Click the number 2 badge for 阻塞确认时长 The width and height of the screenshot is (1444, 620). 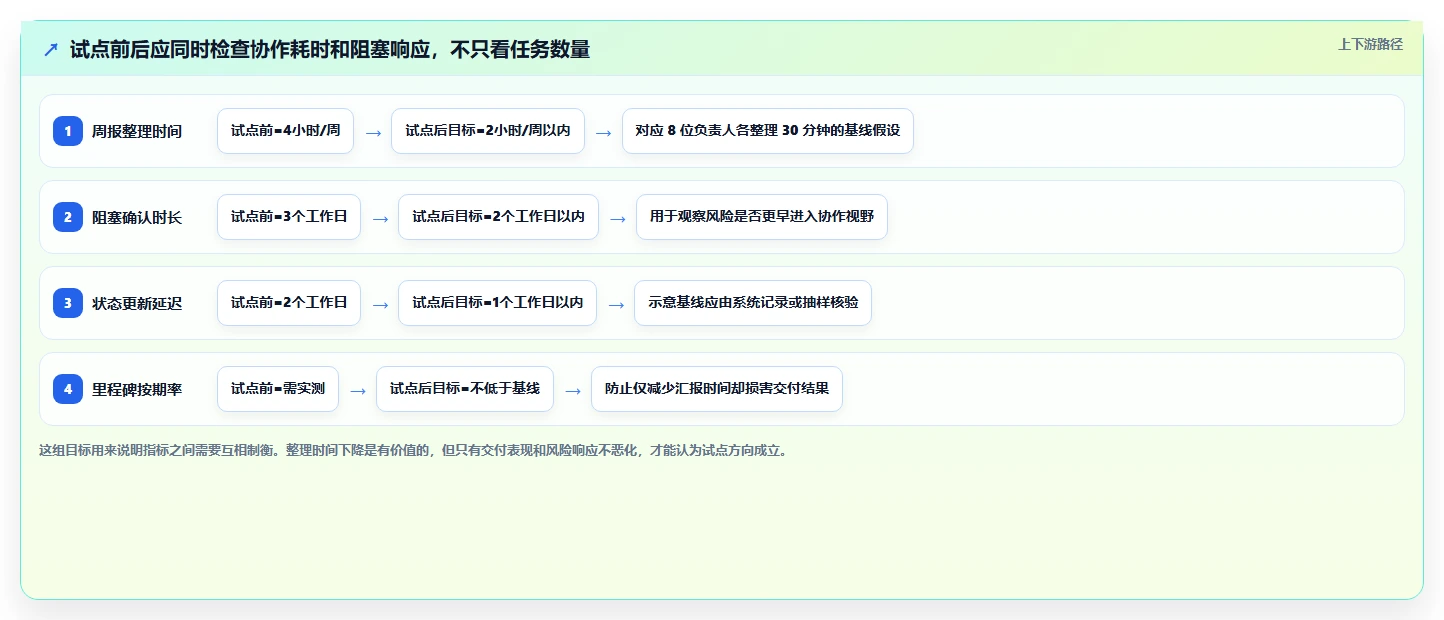click(68, 217)
